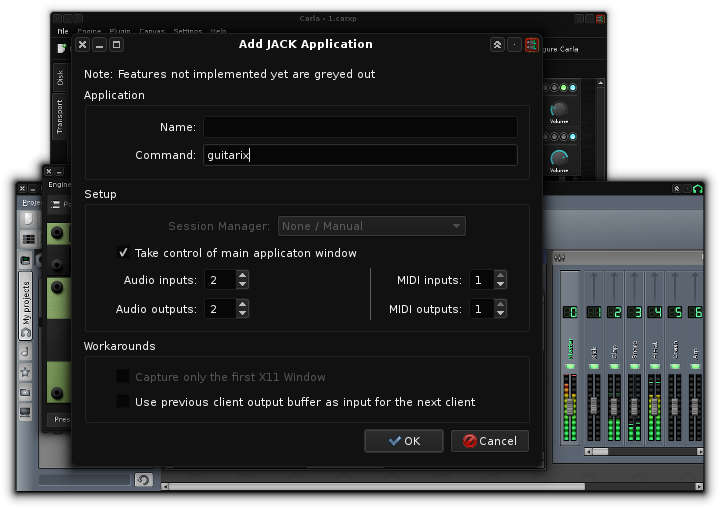Click the star favorites icon in sidebar

point(26,372)
